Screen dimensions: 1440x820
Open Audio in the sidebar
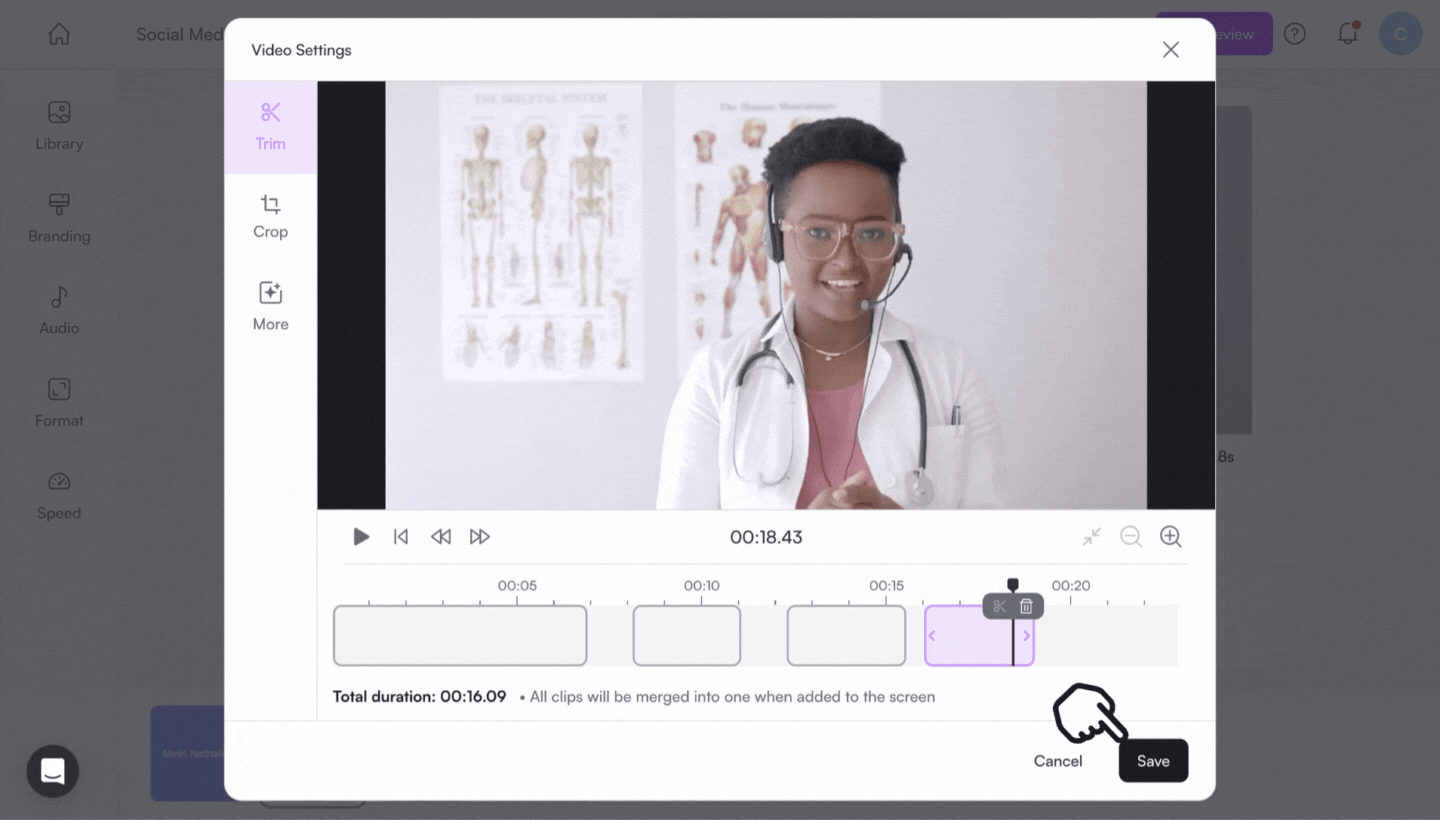[x=59, y=310]
